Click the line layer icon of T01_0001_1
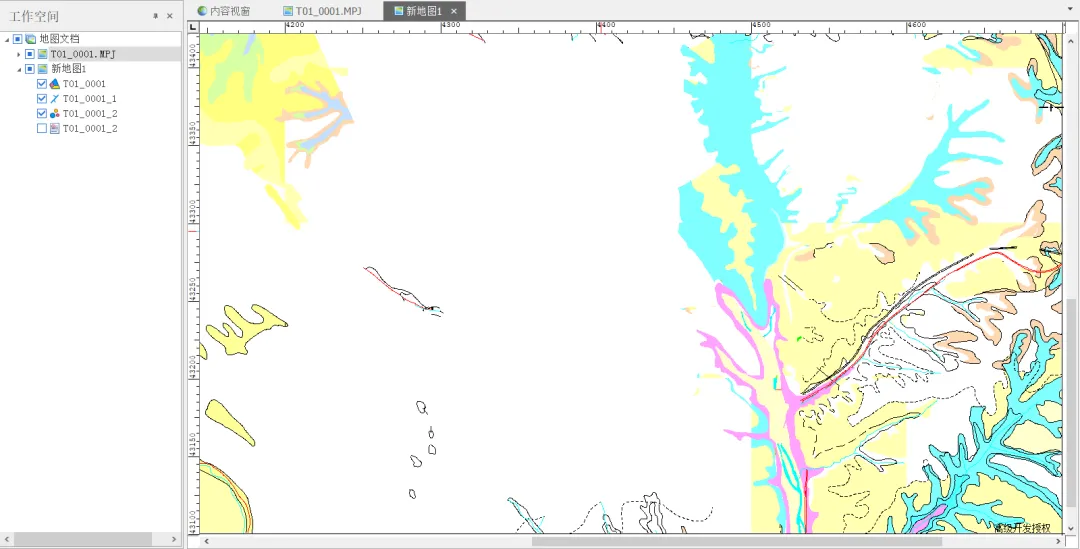 tap(54, 99)
